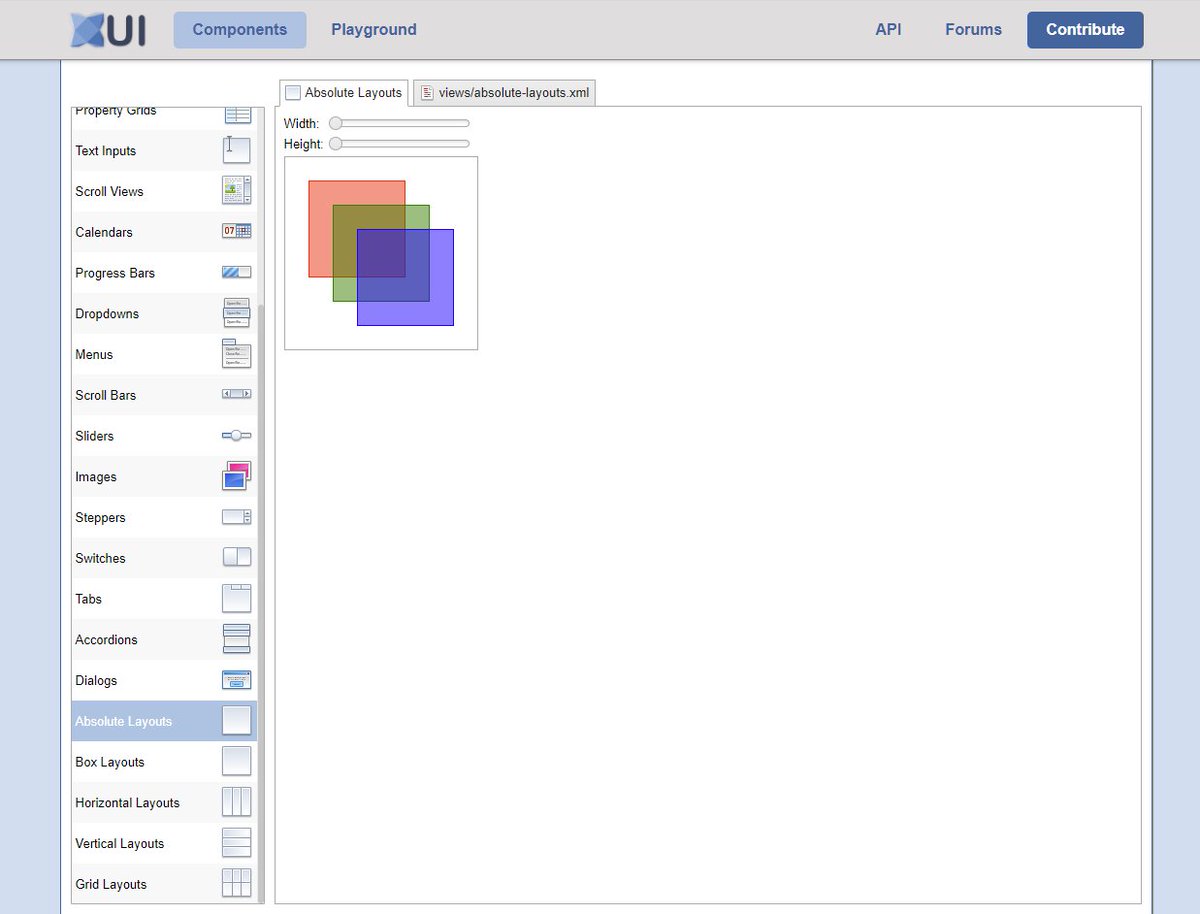Select the Grid Layouts icon

pyautogui.click(x=237, y=882)
